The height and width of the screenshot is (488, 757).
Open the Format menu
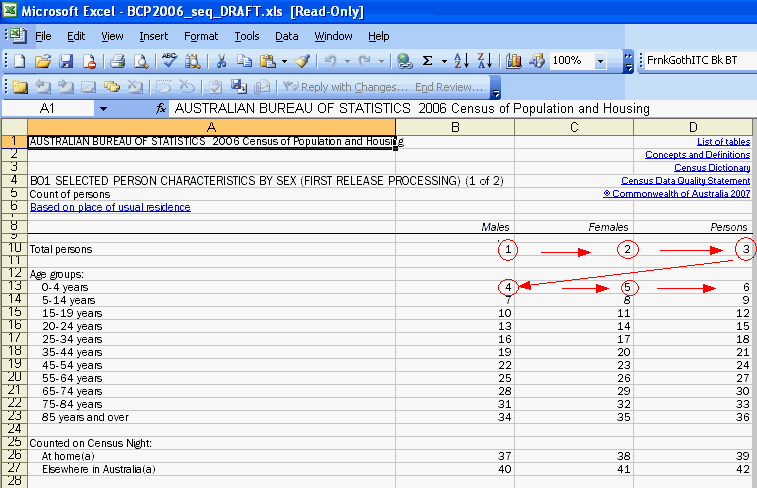pos(200,36)
